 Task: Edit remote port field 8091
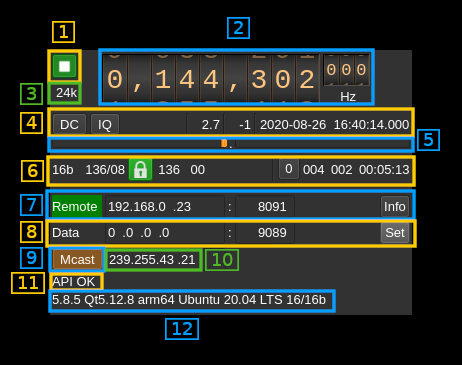(x=265, y=207)
